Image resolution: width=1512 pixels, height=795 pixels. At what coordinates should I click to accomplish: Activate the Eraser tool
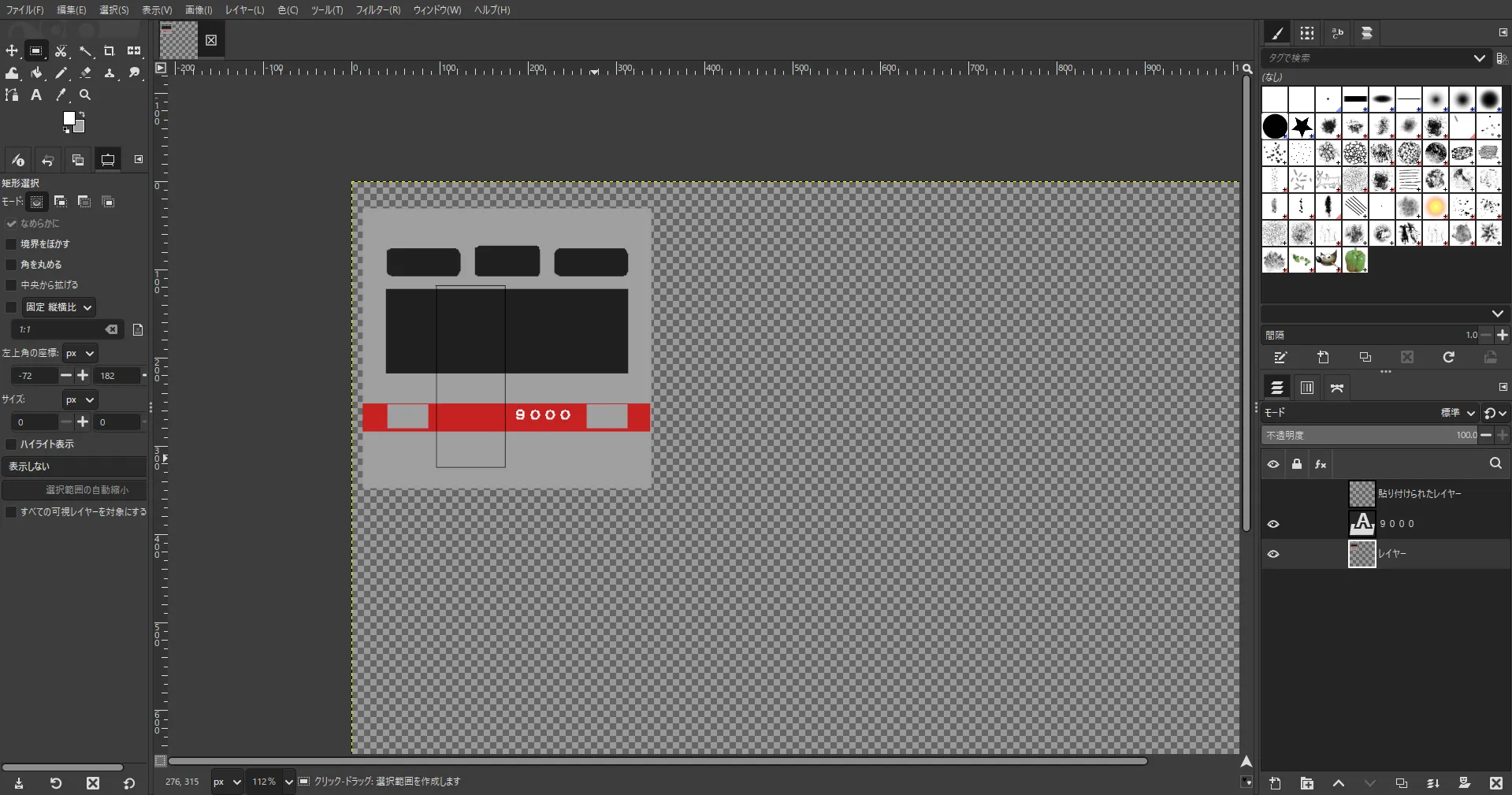click(x=86, y=73)
